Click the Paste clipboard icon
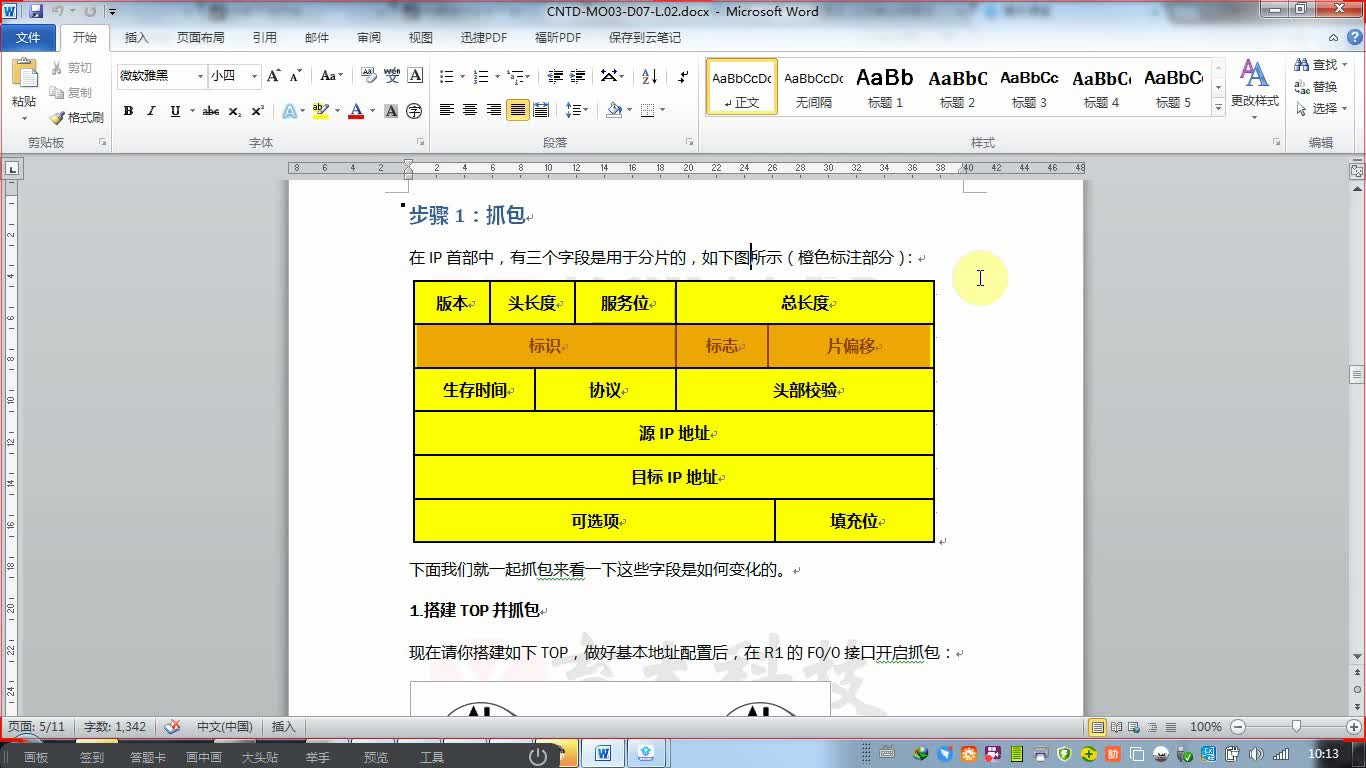Screen dimensions: 1366x768 24,75
